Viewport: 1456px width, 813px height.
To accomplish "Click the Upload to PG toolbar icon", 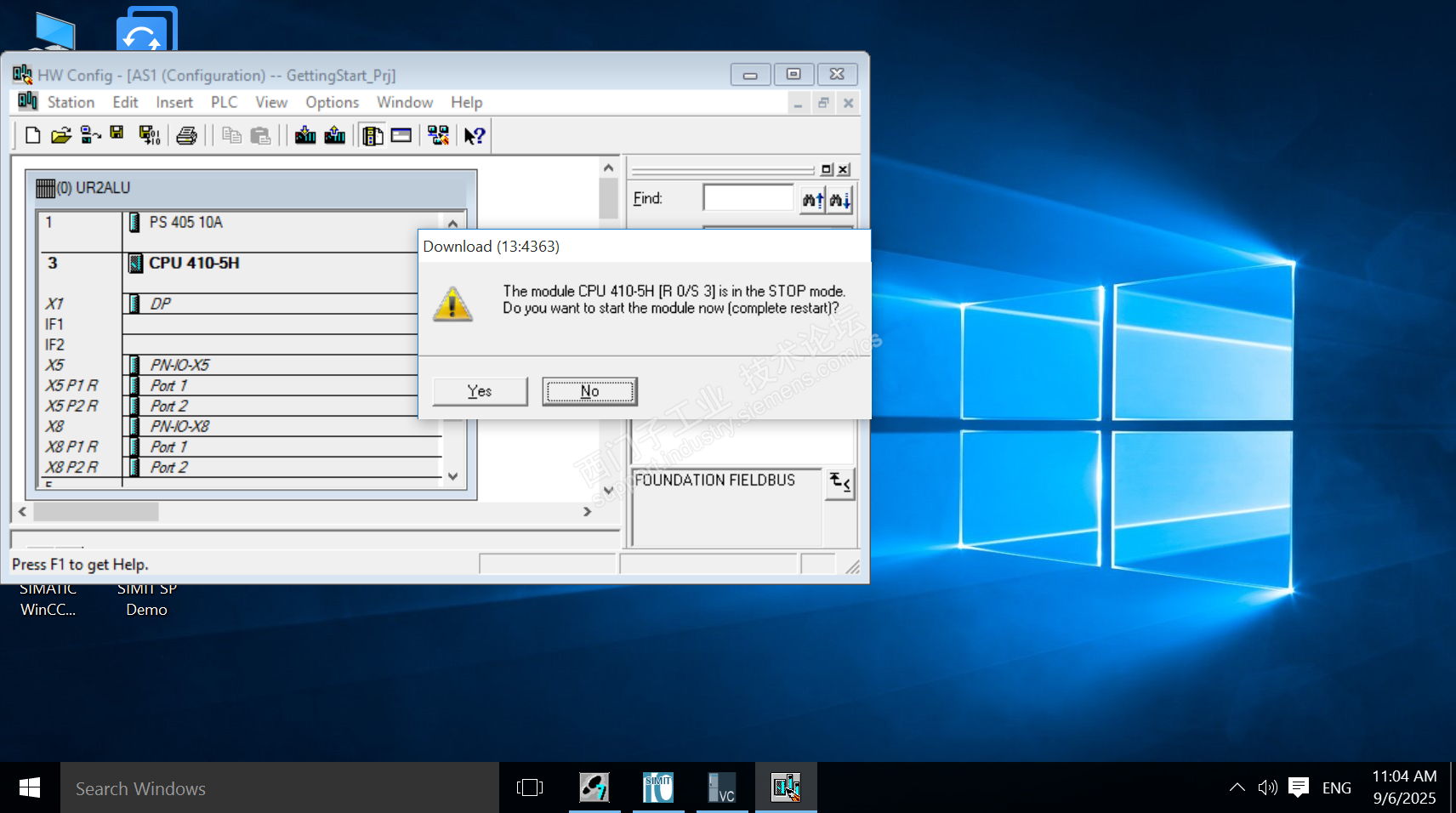I will pyautogui.click(x=335, y=135).
